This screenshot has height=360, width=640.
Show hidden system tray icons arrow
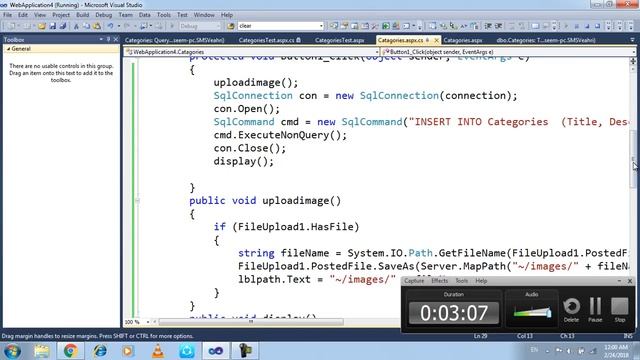pos(548,351)
